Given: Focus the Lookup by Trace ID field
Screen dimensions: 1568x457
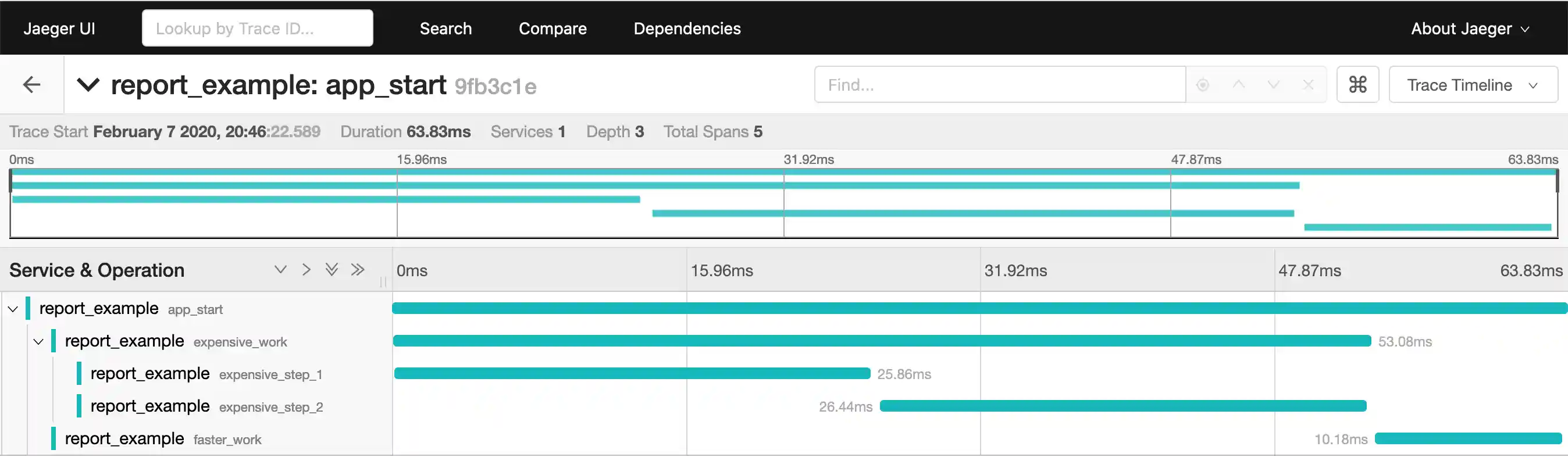Looking at the screenshot, I should 258,28.
